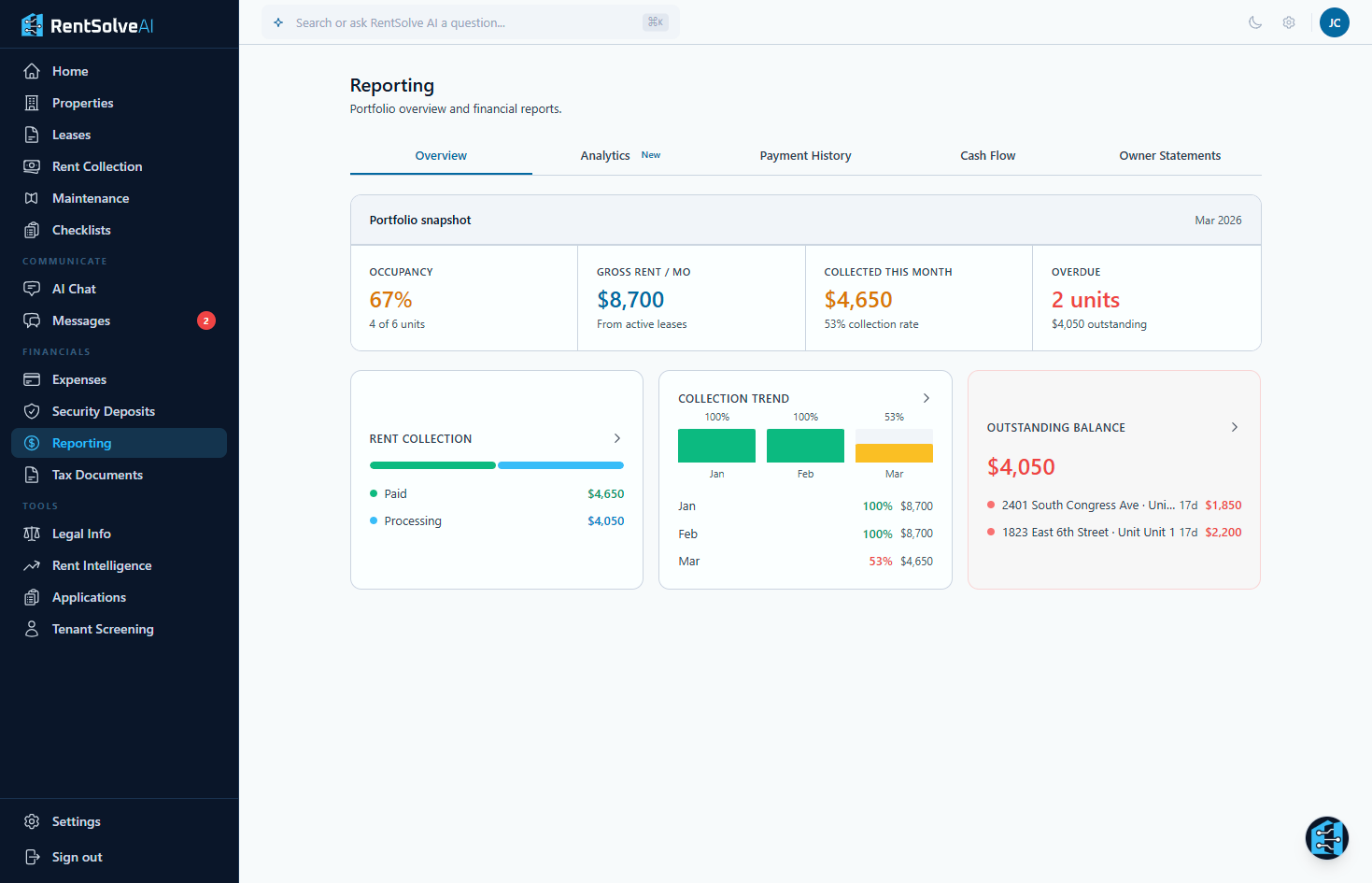Expand the Outstanding Balance card chevron
The image size is (1372, 883).
pyautogui.click(x=1234, y=427)
